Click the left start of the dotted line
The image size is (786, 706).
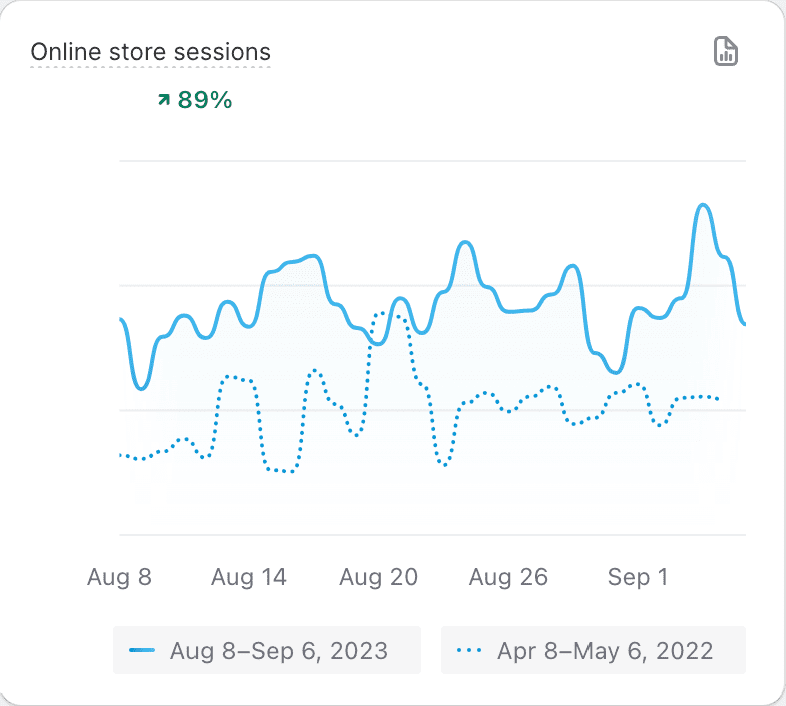tap(121, 455)
